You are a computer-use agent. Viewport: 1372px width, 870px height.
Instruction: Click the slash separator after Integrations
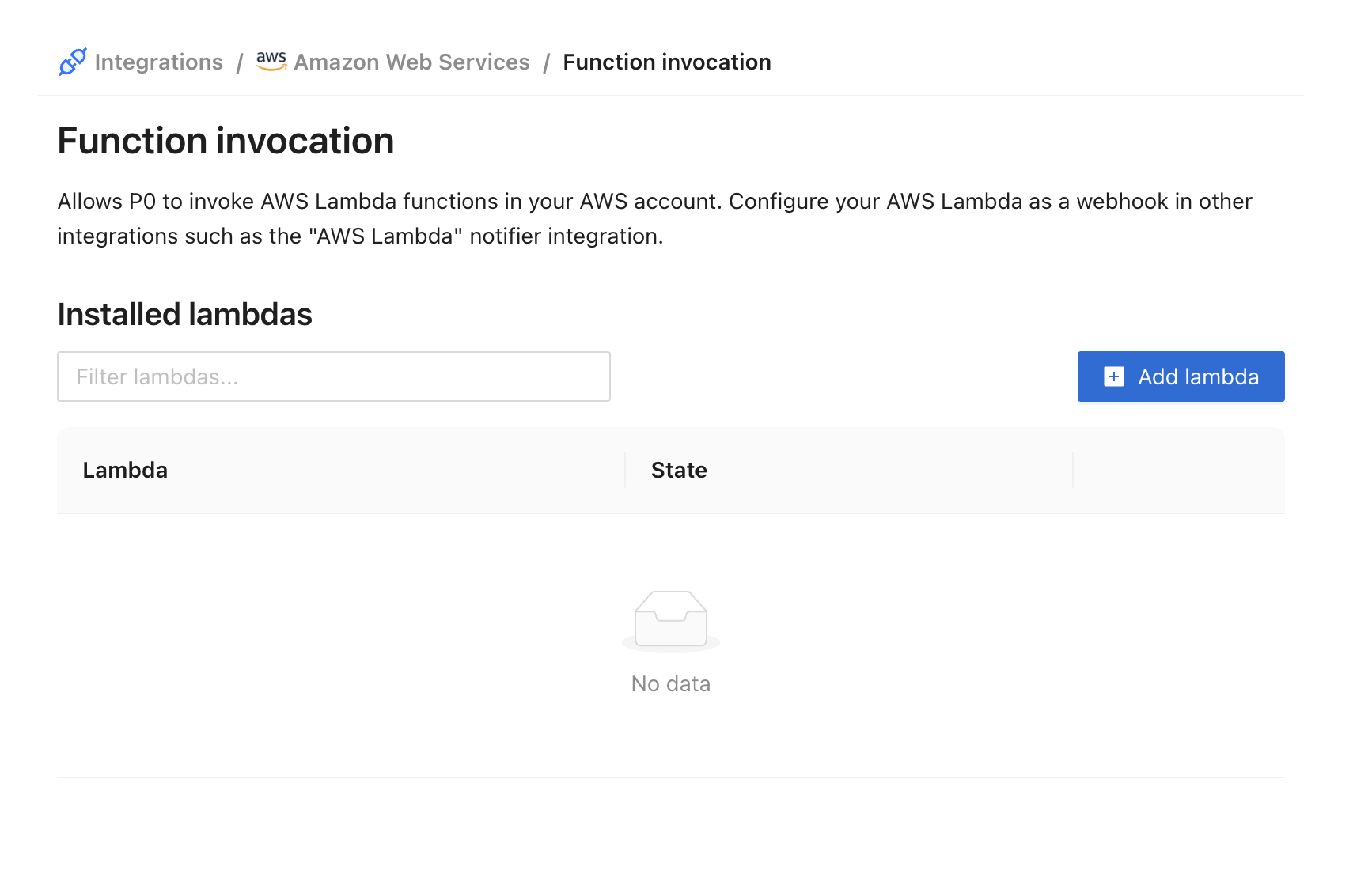[240, 62]
